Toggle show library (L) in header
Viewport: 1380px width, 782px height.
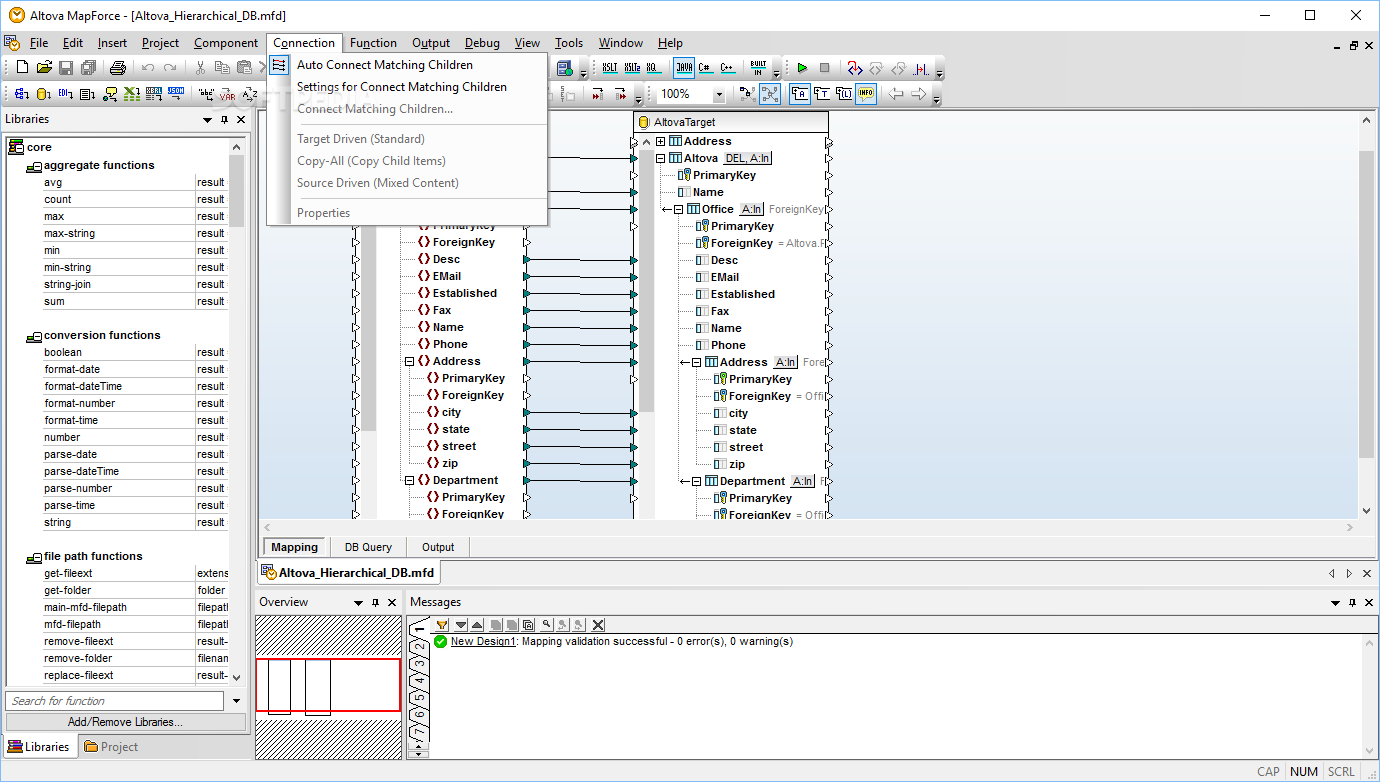844,94
